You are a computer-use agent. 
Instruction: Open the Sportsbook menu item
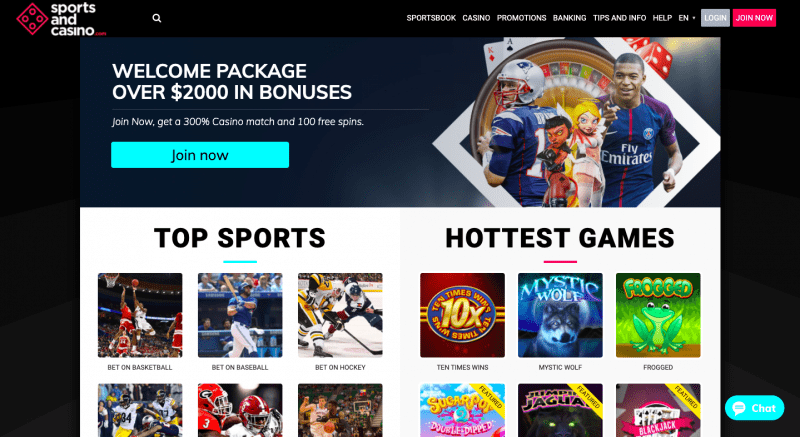point(431,18)
